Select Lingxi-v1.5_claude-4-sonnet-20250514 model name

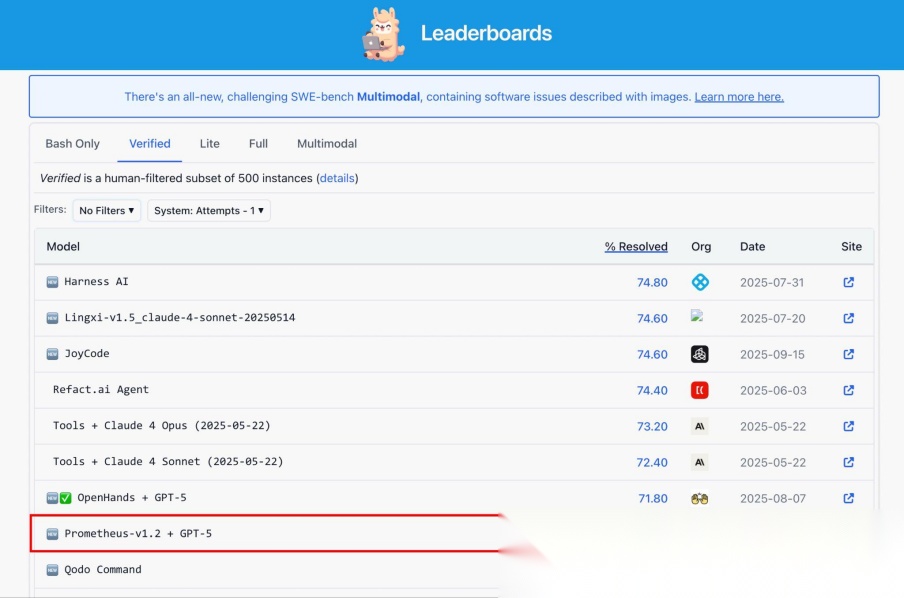180,317
